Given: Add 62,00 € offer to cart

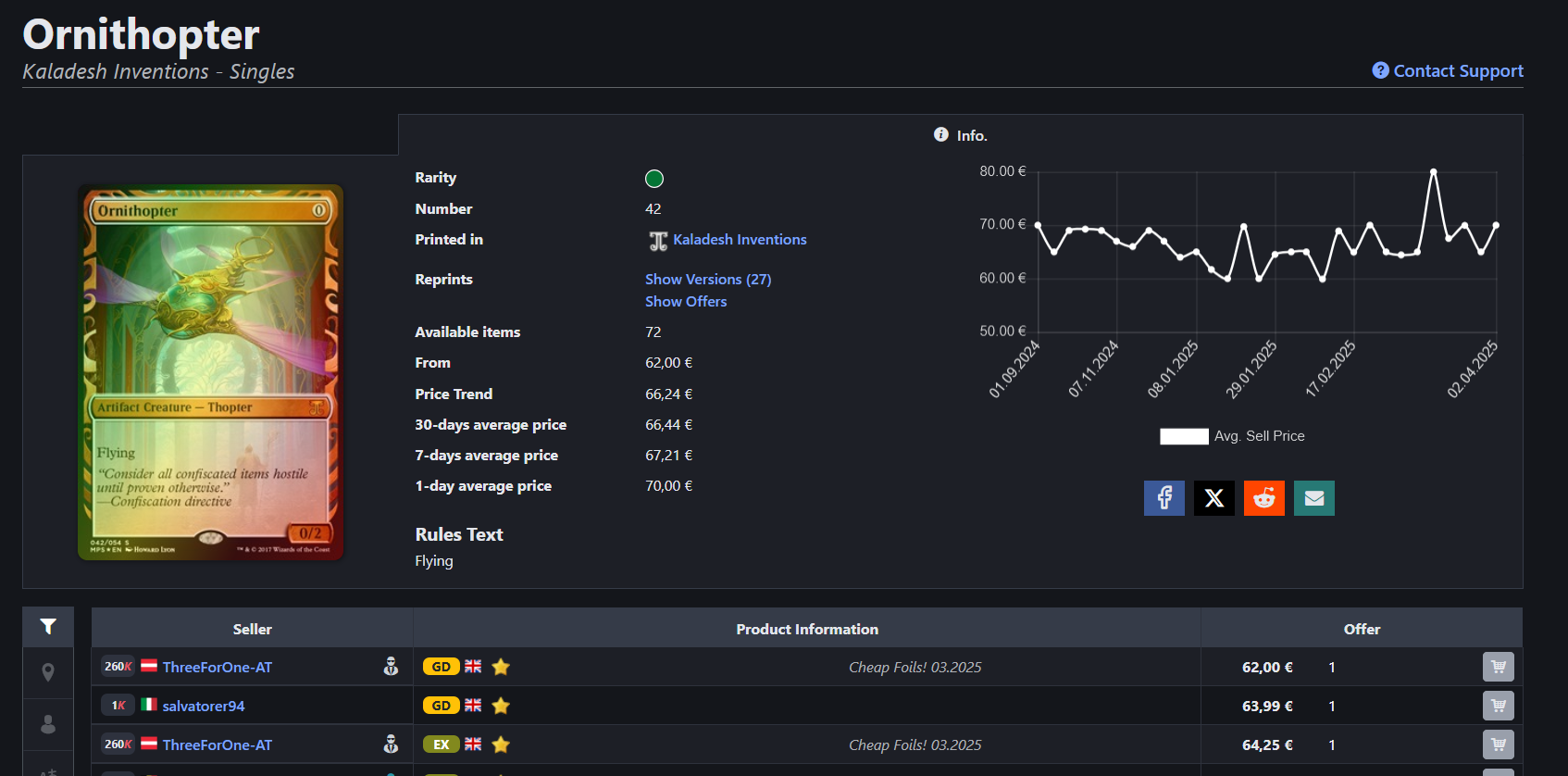Looking at the screenshot, I should pyautogui.click(x=1499, y=667).
